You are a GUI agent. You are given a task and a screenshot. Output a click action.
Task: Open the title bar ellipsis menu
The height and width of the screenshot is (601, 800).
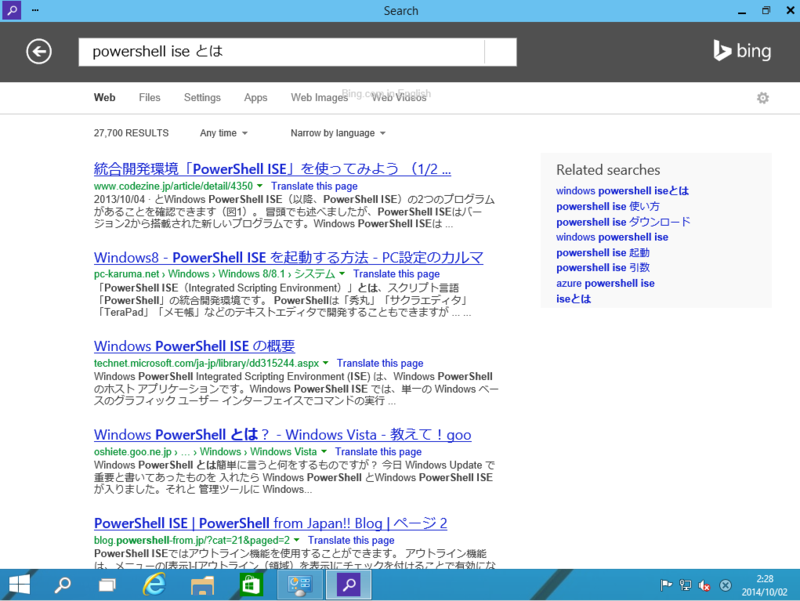pos(35,10)
